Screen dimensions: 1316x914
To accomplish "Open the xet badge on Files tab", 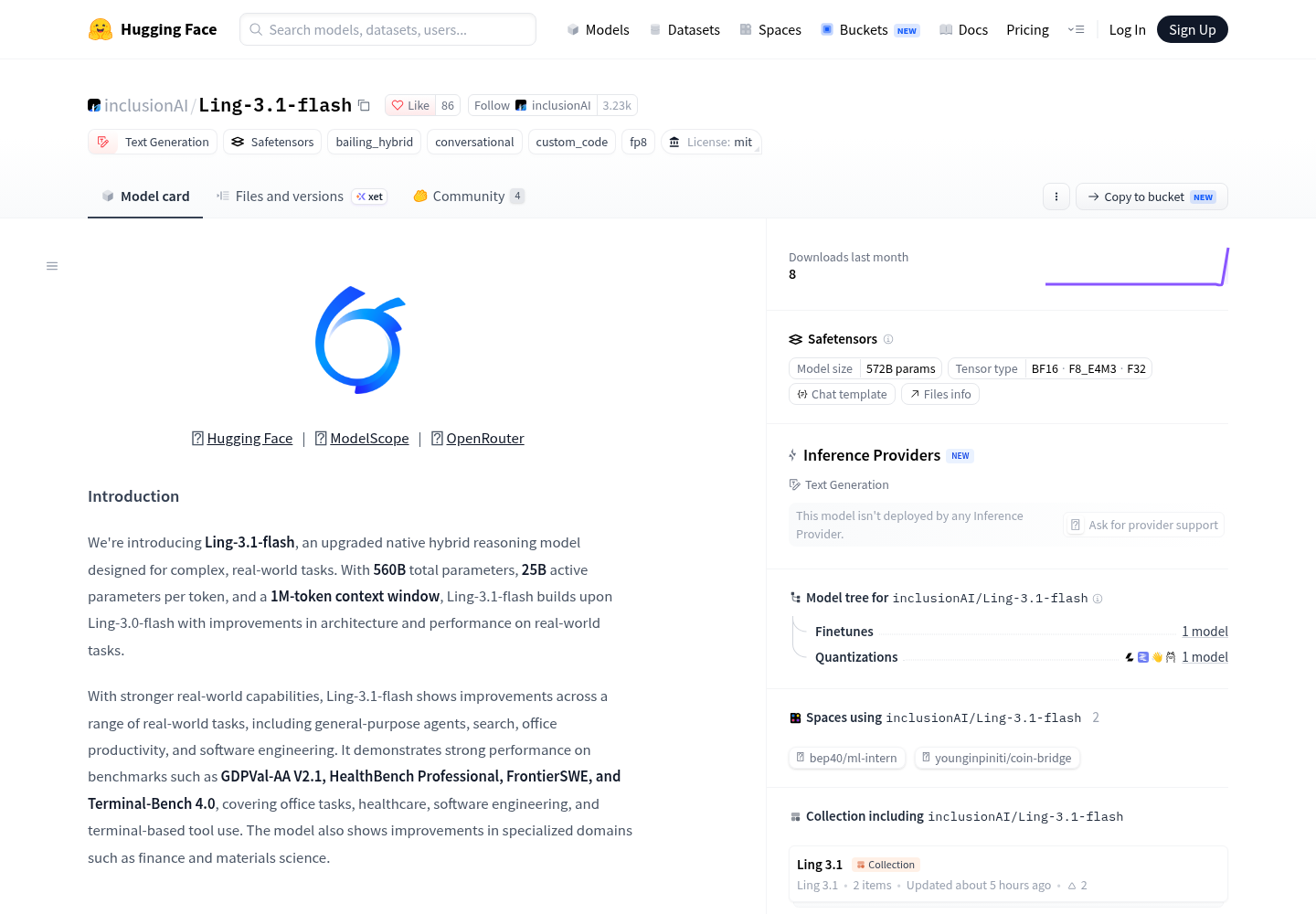I will (x=370, y=197).
